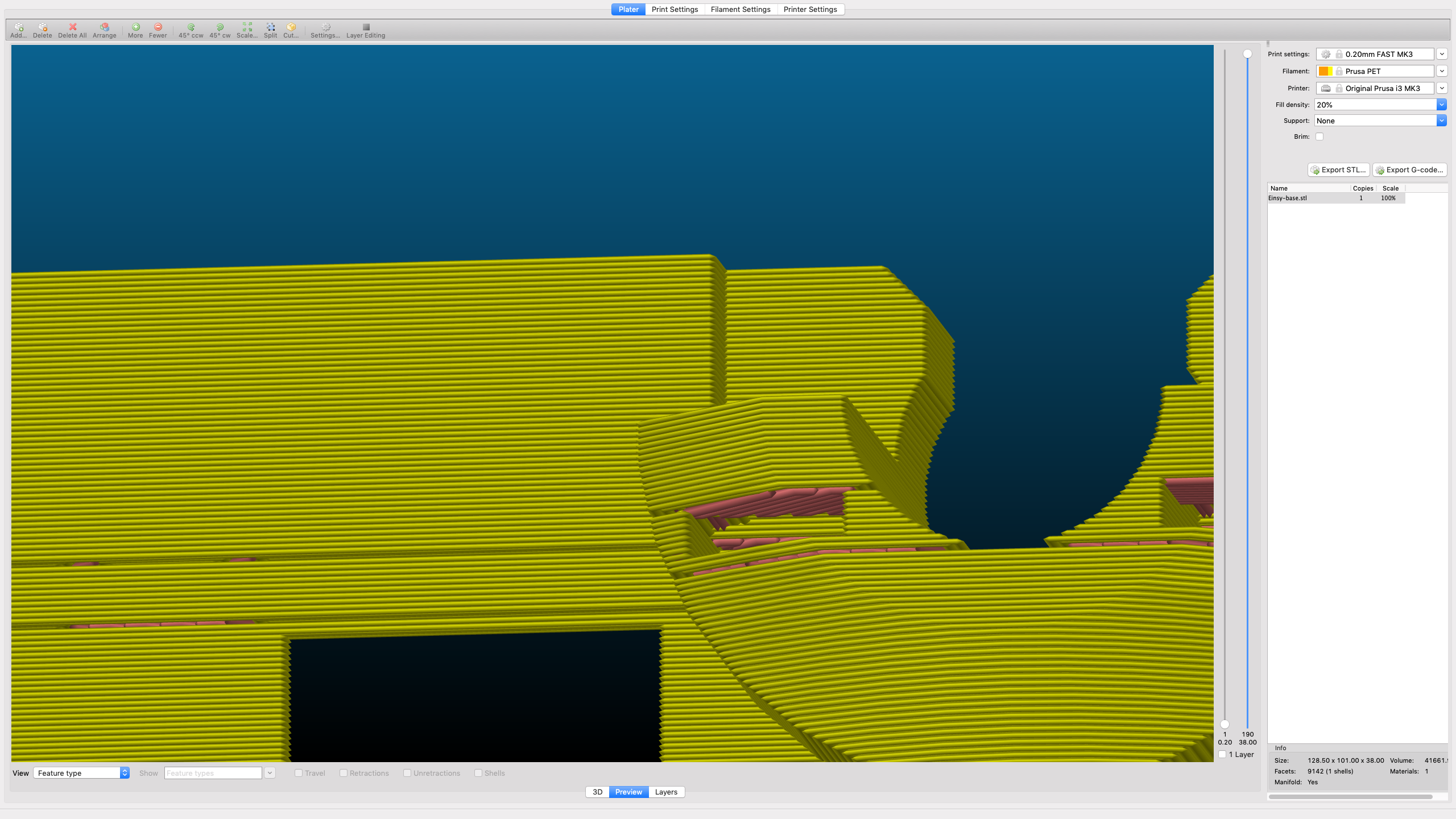
Task: Click the Arrange objects icon
Action: coord(105,30)
